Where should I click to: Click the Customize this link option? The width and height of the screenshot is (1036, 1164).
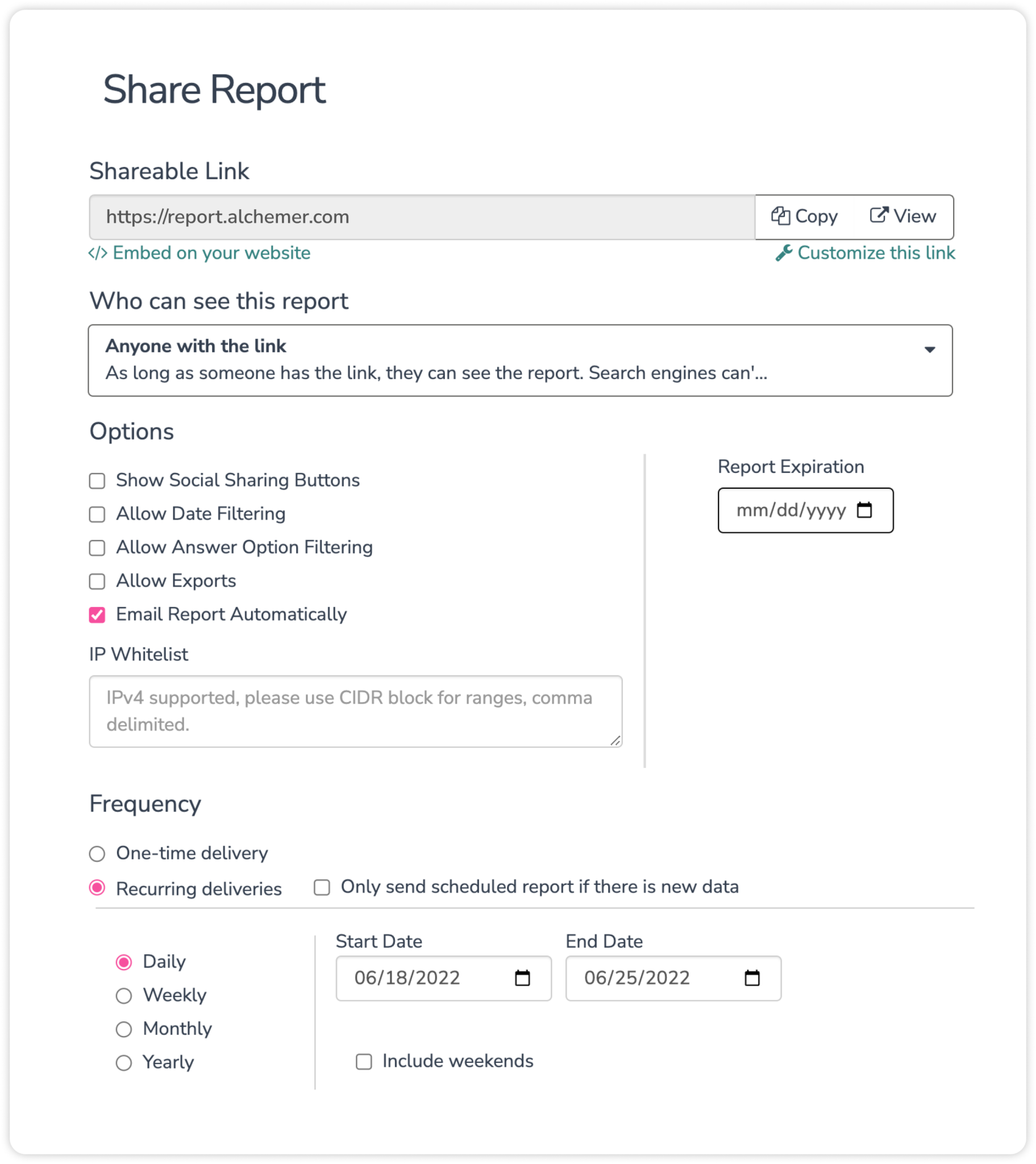click(x=876, y=253)
